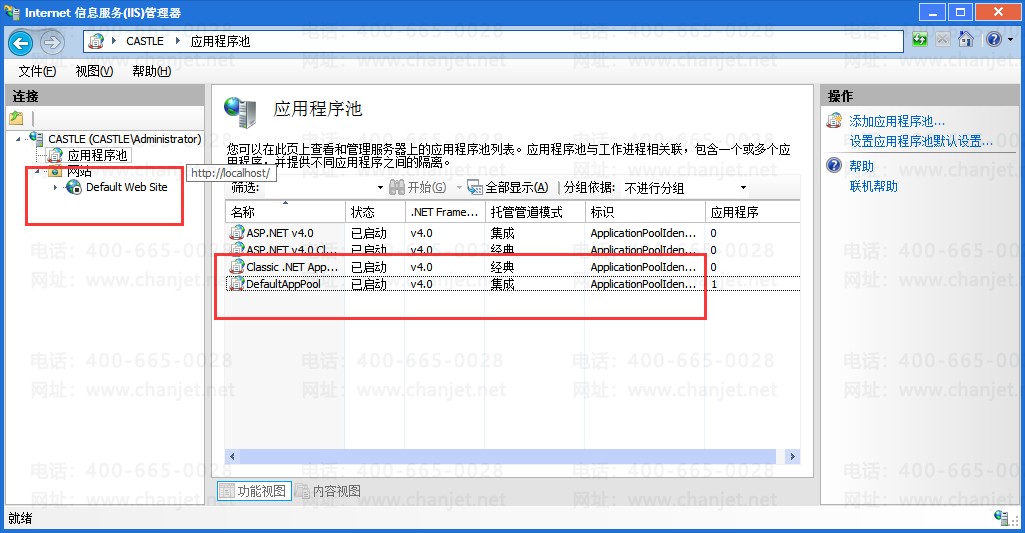Click the 开始(G) filter button
The width and height of the screenshot is (1025, 533).
417,188
